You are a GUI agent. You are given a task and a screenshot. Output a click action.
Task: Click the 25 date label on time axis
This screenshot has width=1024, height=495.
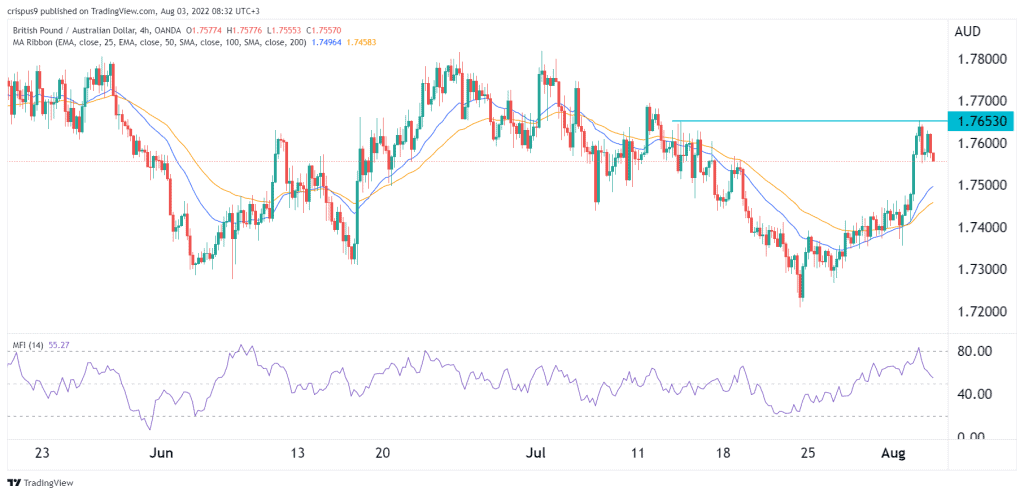(808, 453)
